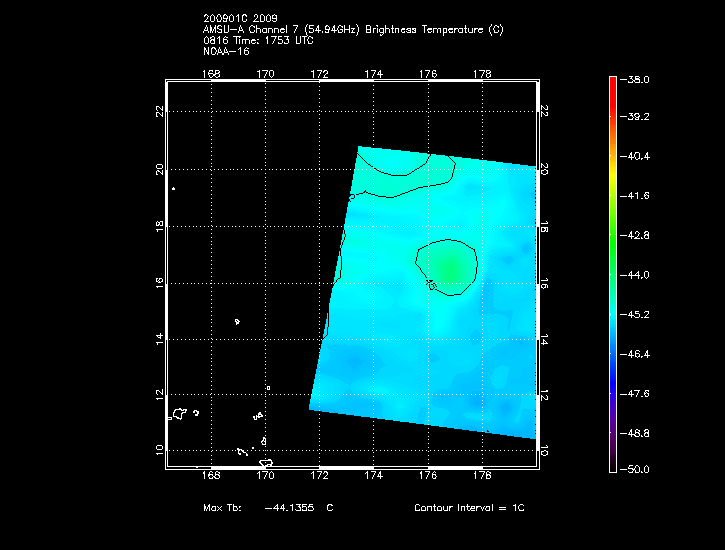
Task: Click the 174 longitude label on the top axis
Action: [374, 73]
